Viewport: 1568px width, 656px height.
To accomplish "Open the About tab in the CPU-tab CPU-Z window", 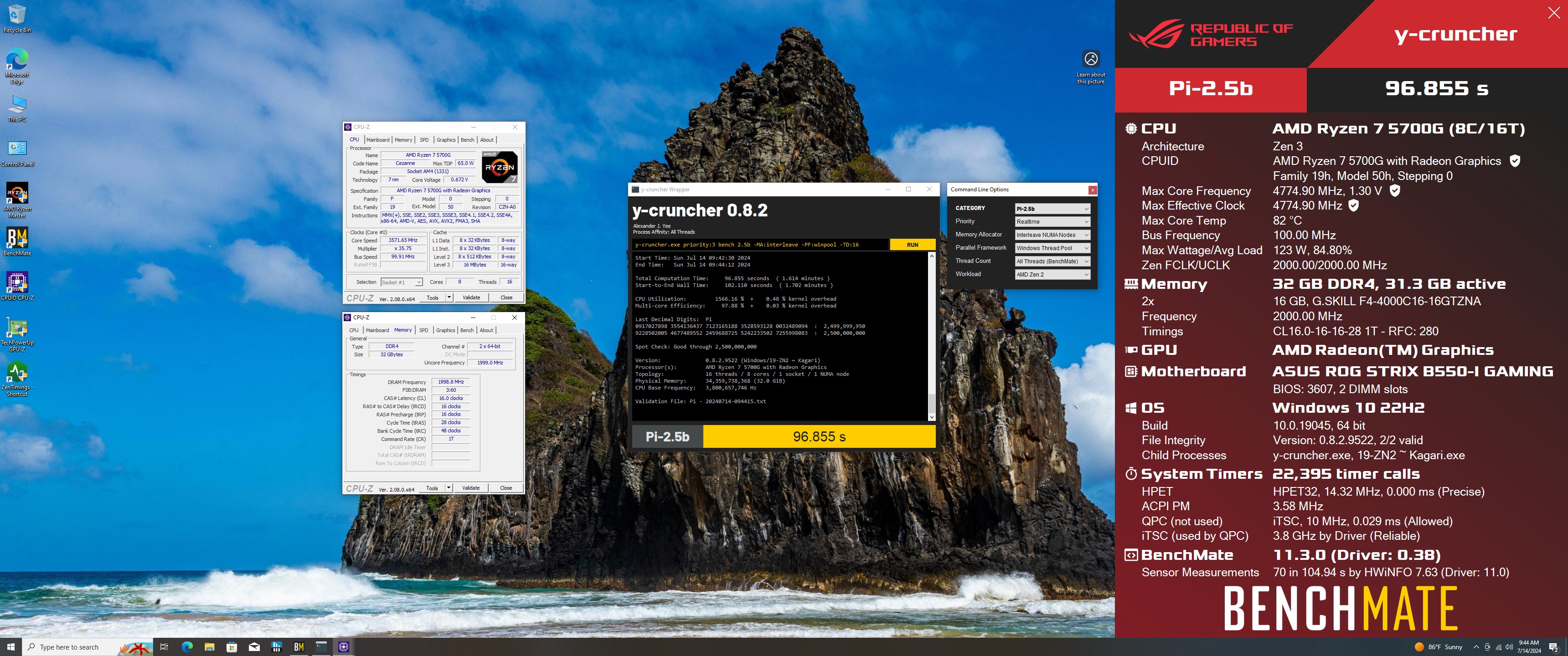I will 487,140.
